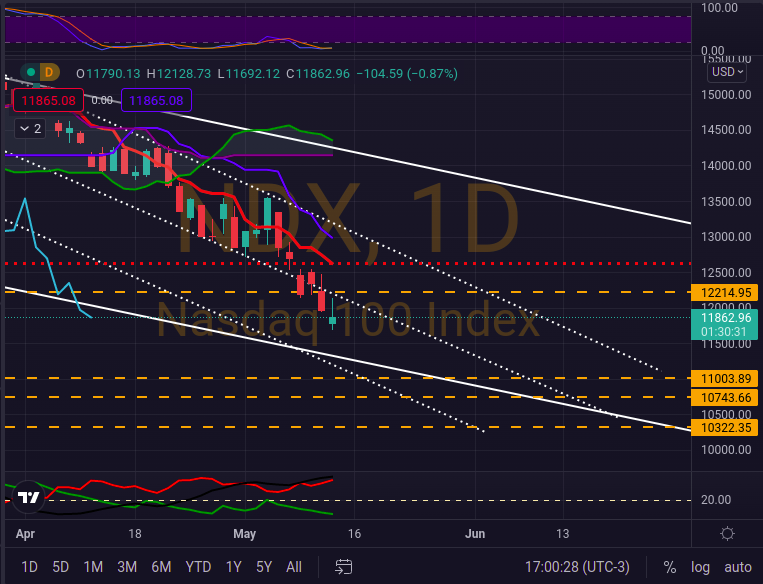Open the go-to-date calendar icon
Image resolution: width=763 pixels, height=584 pixels.
tap(344, 567)
